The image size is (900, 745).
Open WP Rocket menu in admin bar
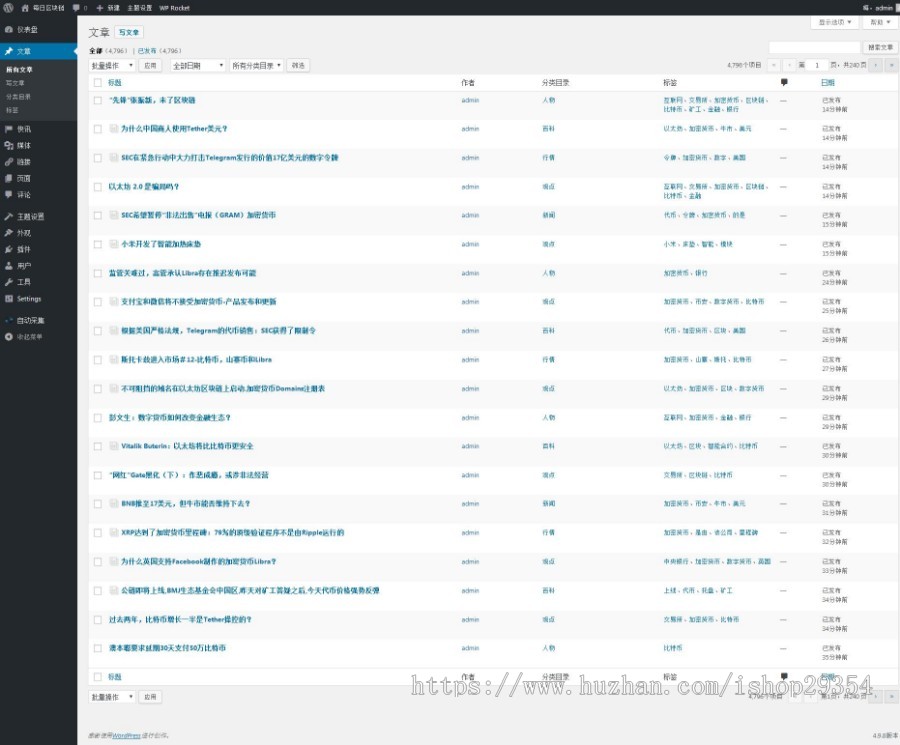point(174,8)
